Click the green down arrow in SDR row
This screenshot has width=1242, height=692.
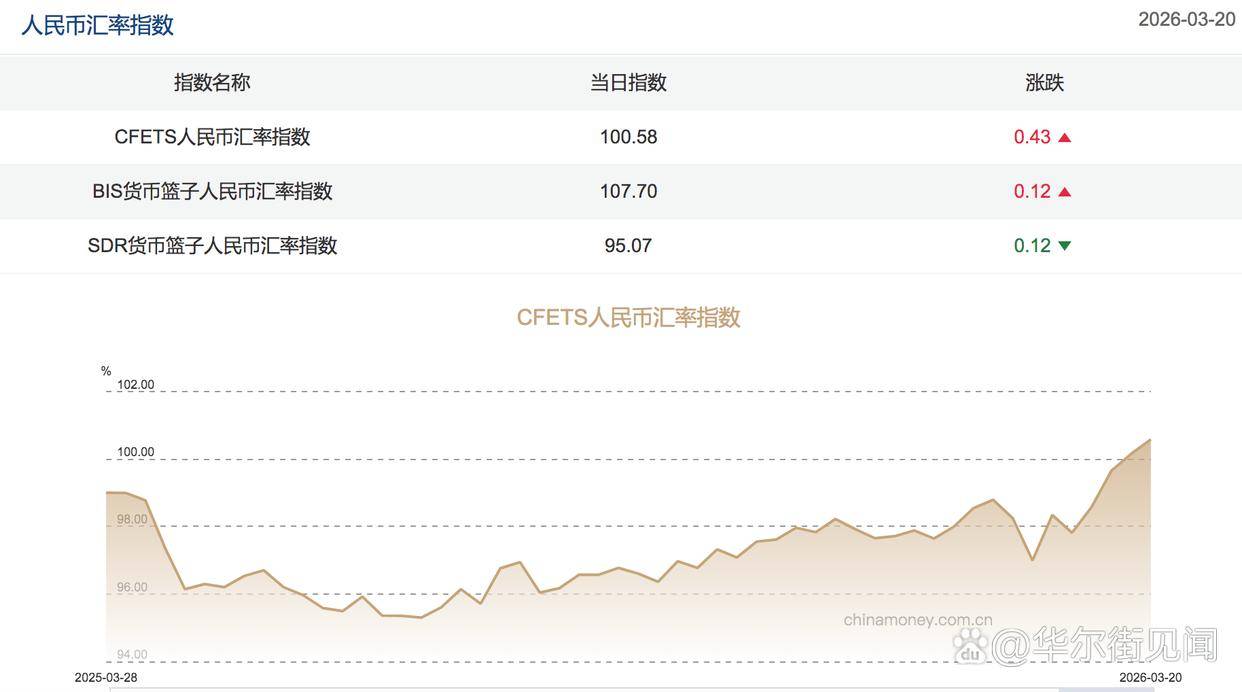(1064, 246)
